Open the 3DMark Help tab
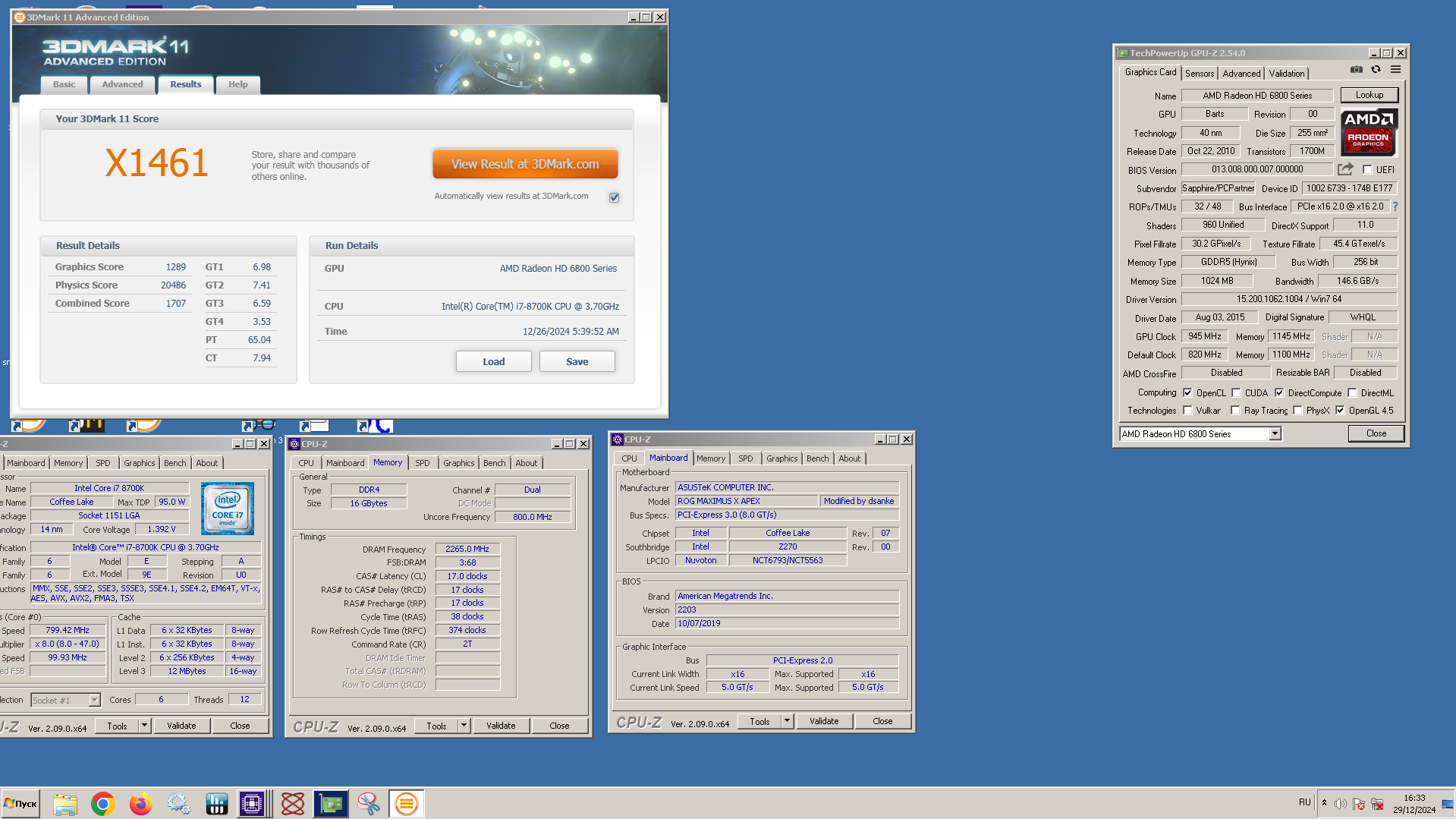 tap(237, 84)
